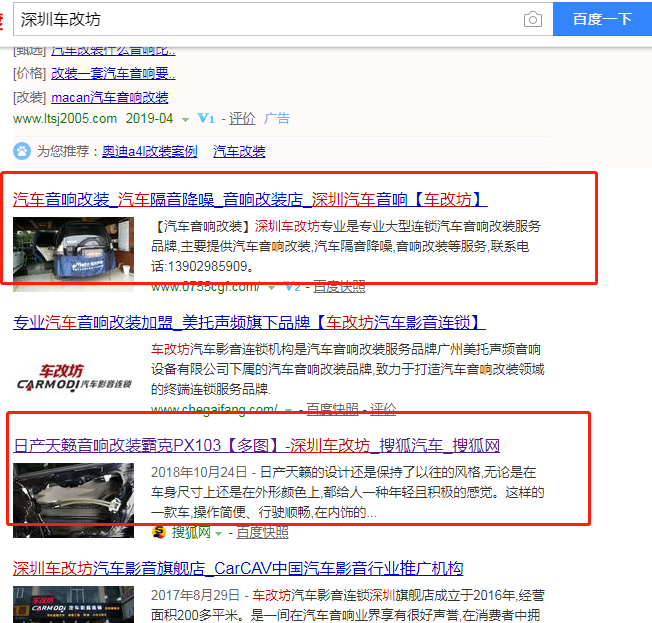Open 评价 link beside the V1 badge
The height and width of the screenshot is (623, 652).
tap(242, 119)
